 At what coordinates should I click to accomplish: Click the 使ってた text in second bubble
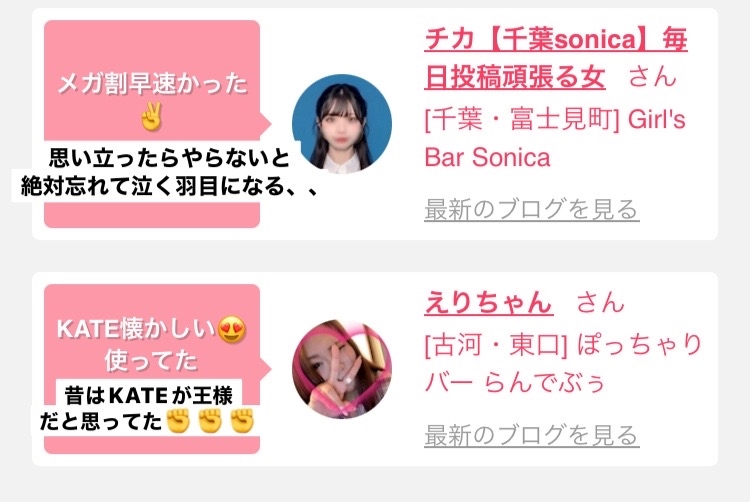(x=151, y=360)
